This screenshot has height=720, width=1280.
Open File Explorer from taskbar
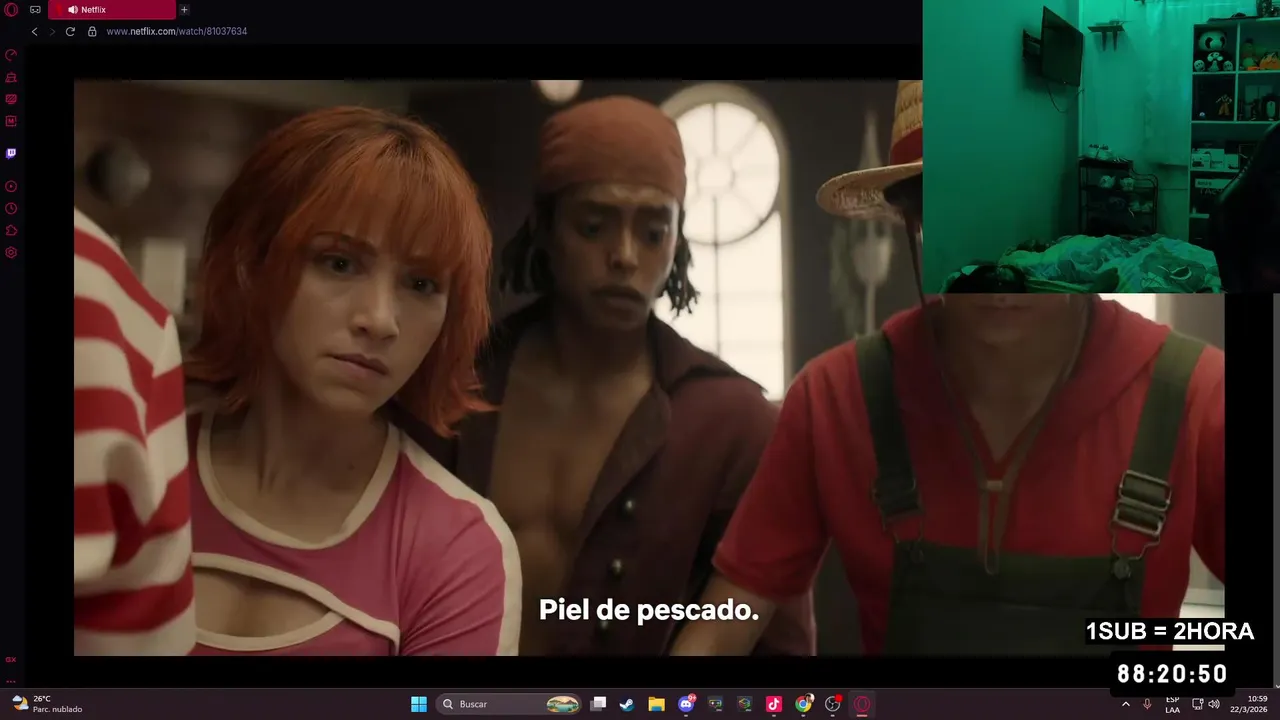(x=656, y=704)
